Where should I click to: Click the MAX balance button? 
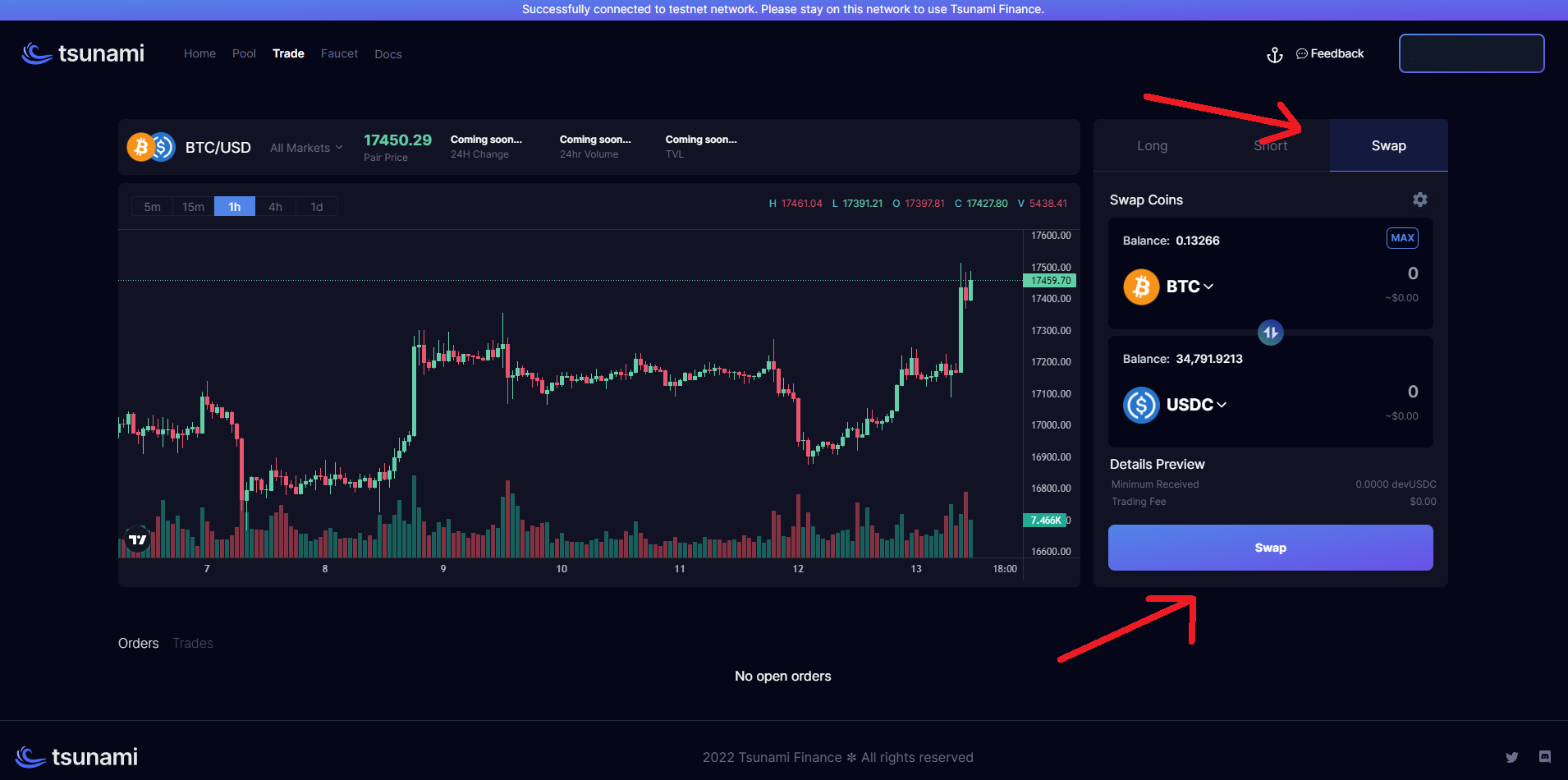click(x=1403, y=238)
